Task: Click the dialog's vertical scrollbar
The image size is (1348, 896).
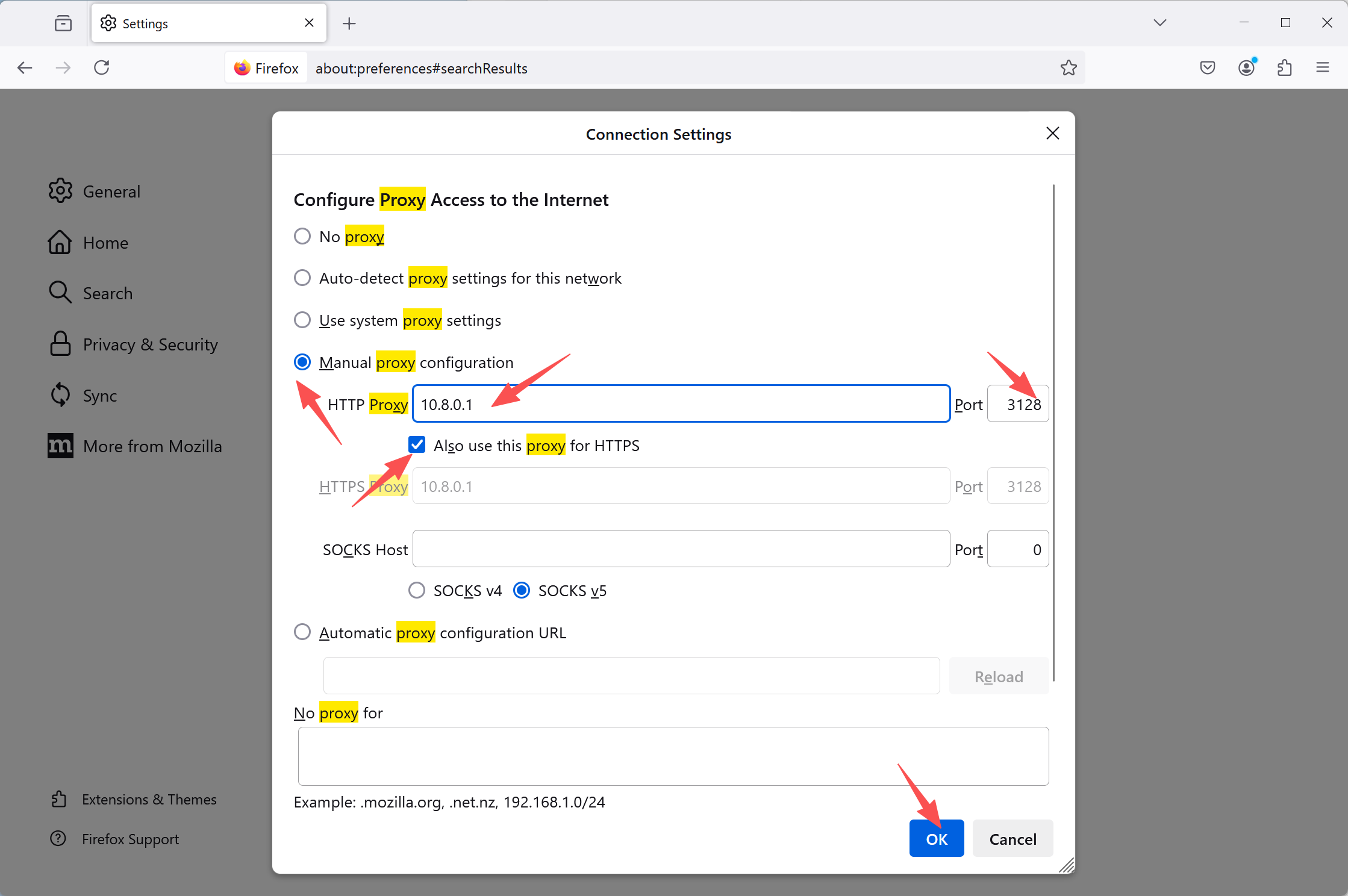Action: click(1053, 434)
